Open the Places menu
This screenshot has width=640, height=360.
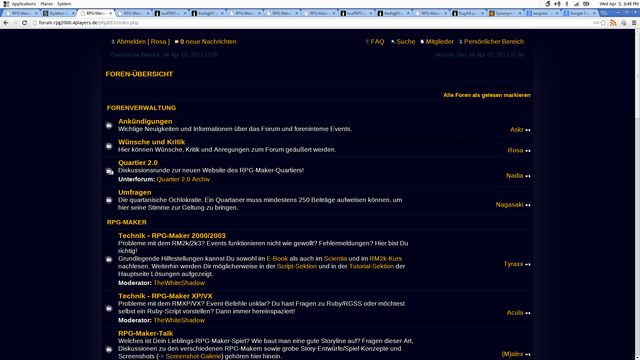click(x=47, y=4)
